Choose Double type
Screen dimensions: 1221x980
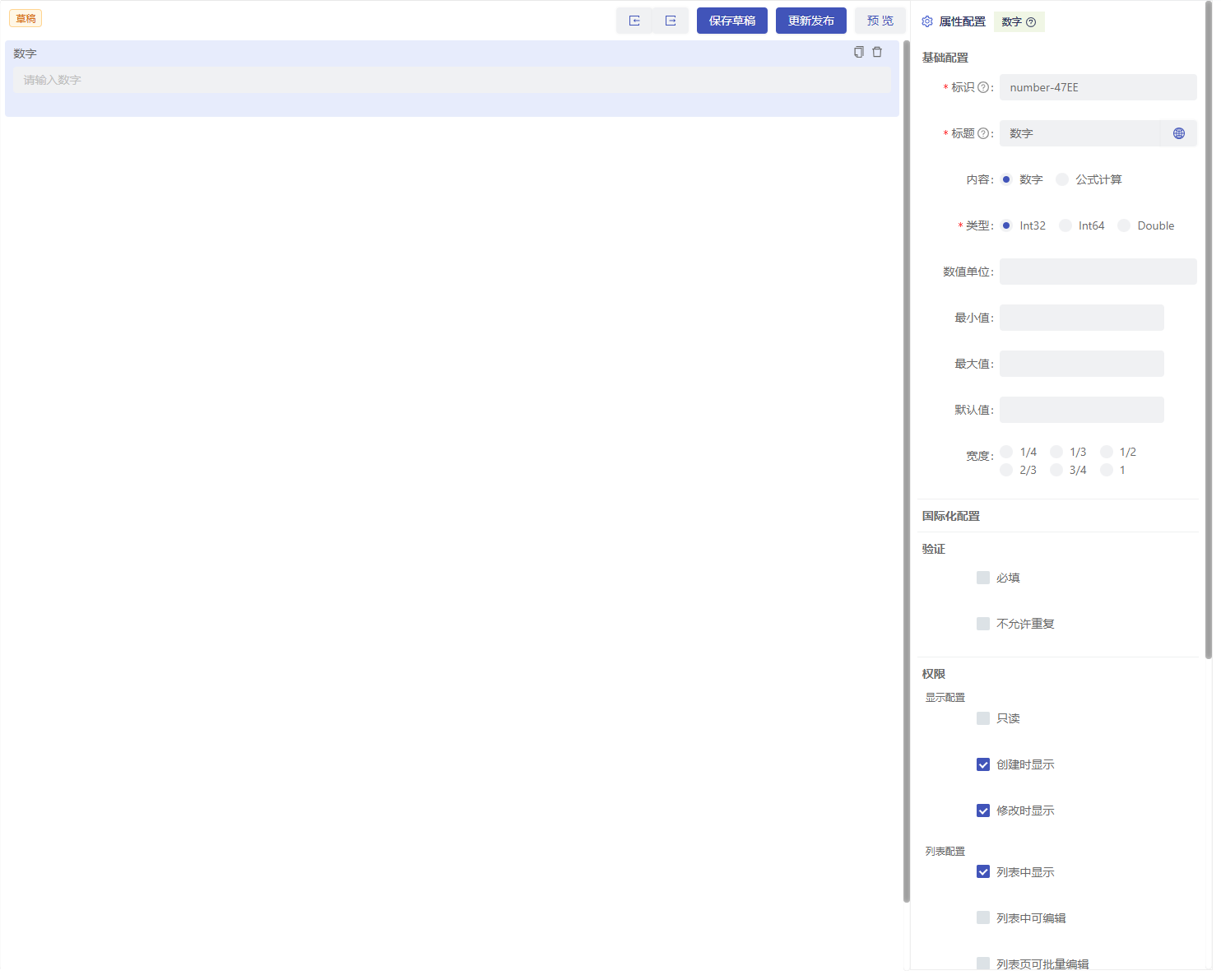(1124, 225)
